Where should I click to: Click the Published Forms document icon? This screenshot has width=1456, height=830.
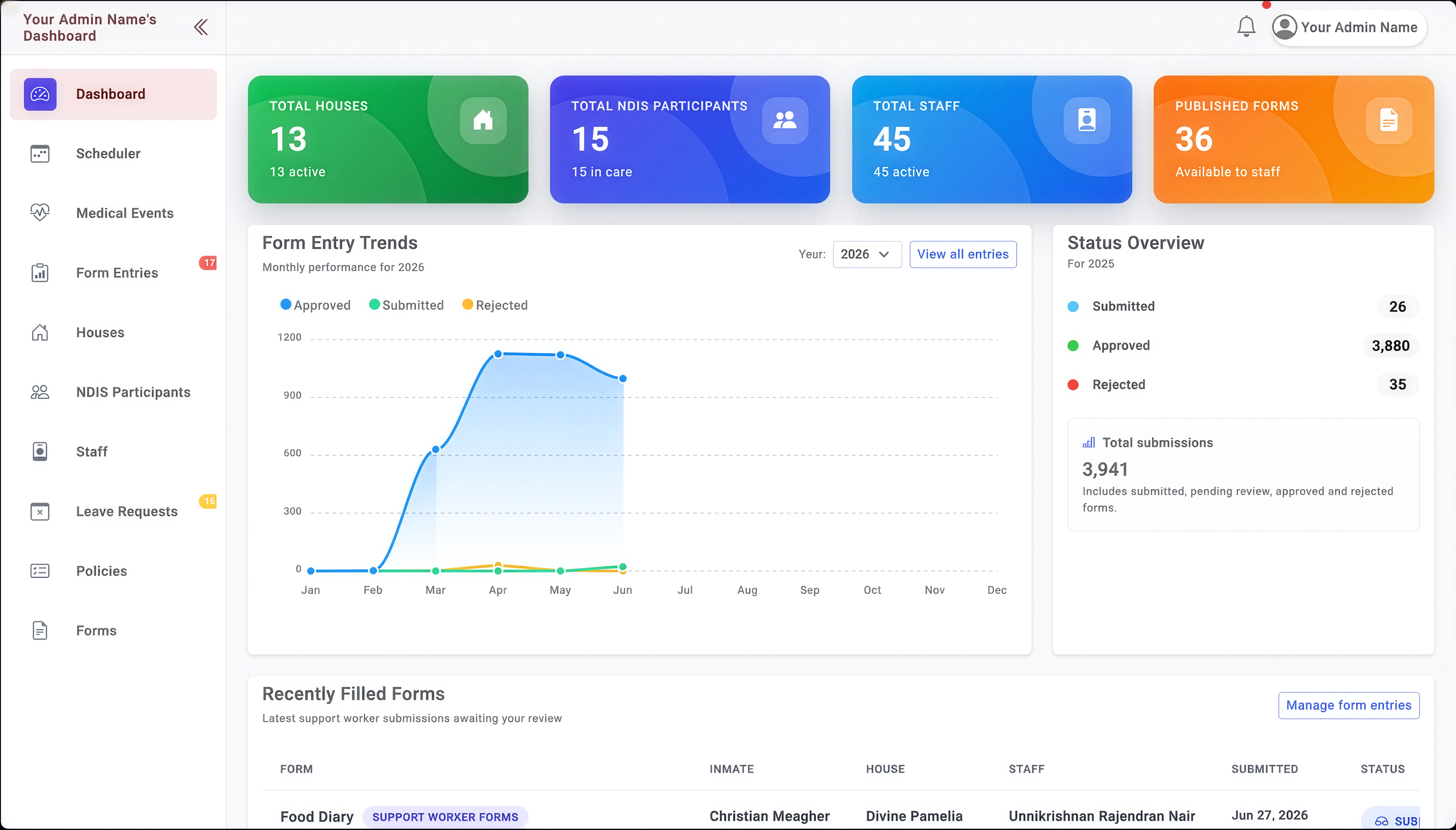[x=1388, y=120]
